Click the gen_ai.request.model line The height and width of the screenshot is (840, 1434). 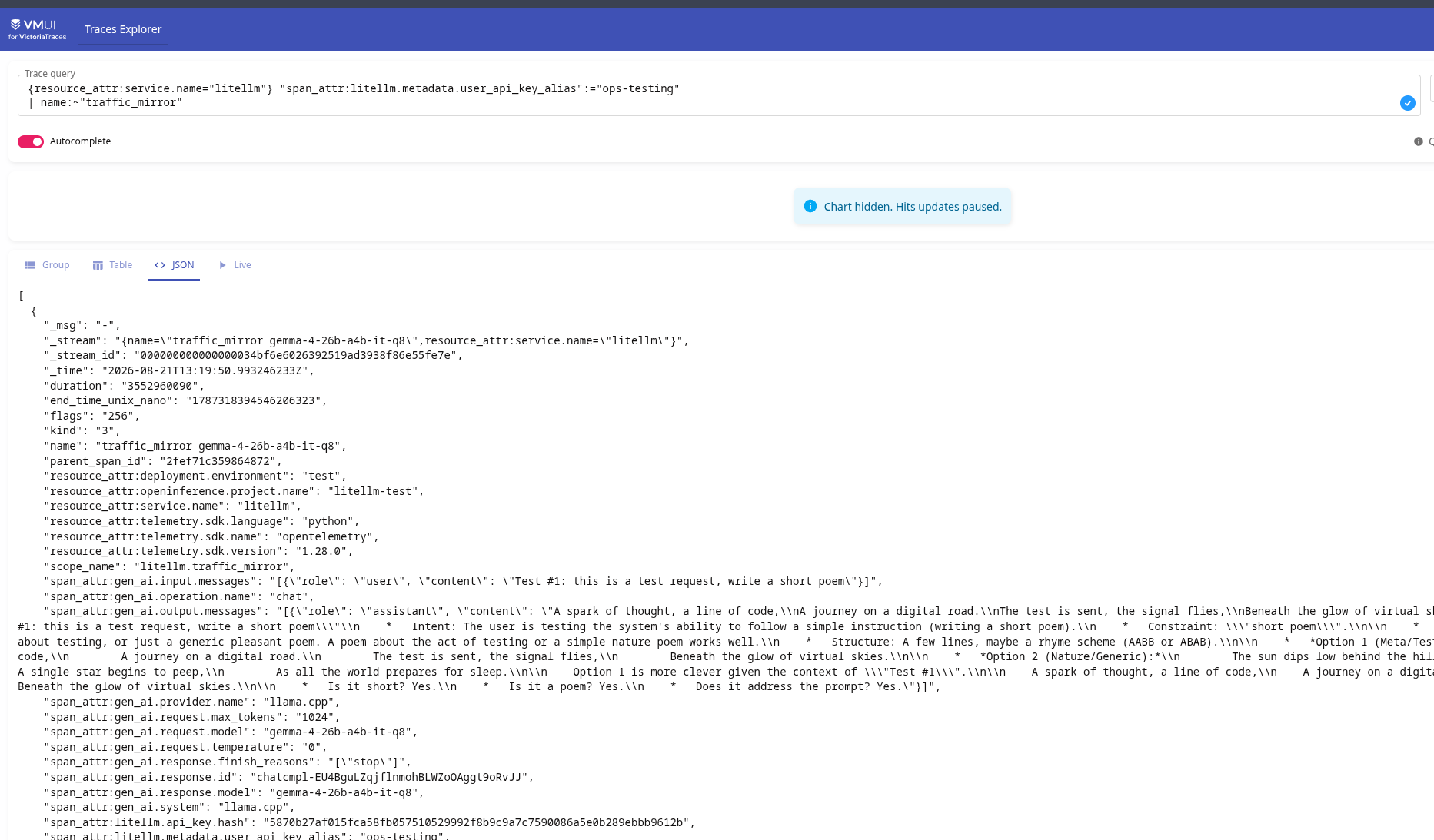click(x=231, y=732)
